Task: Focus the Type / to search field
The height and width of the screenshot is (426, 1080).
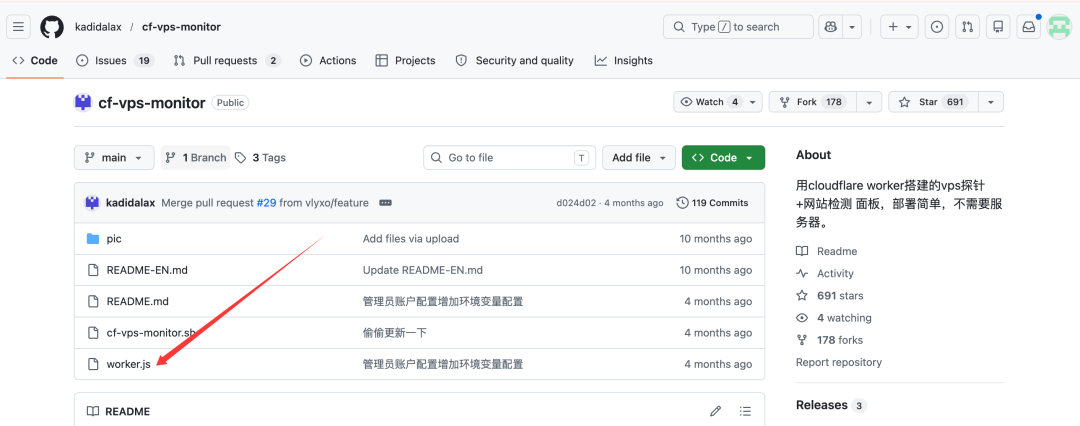Action: [738, 27]
